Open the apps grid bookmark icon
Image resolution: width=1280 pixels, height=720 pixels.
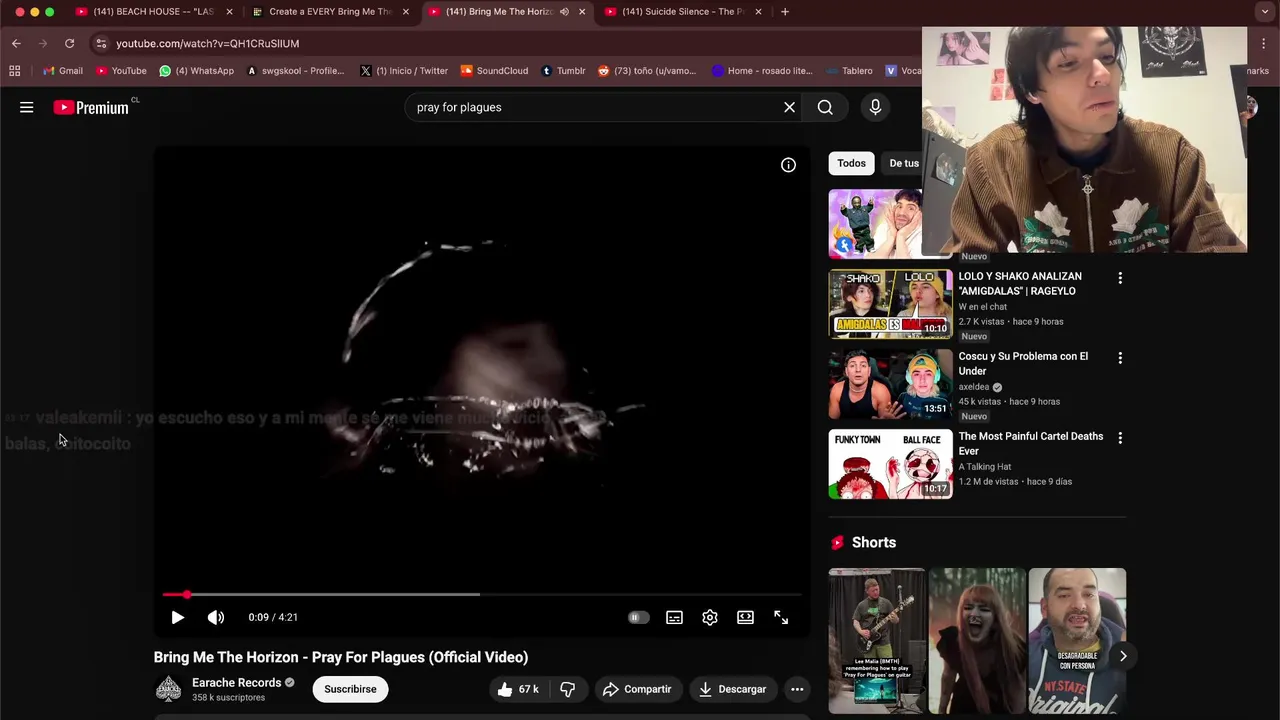[x=14, y=71]
